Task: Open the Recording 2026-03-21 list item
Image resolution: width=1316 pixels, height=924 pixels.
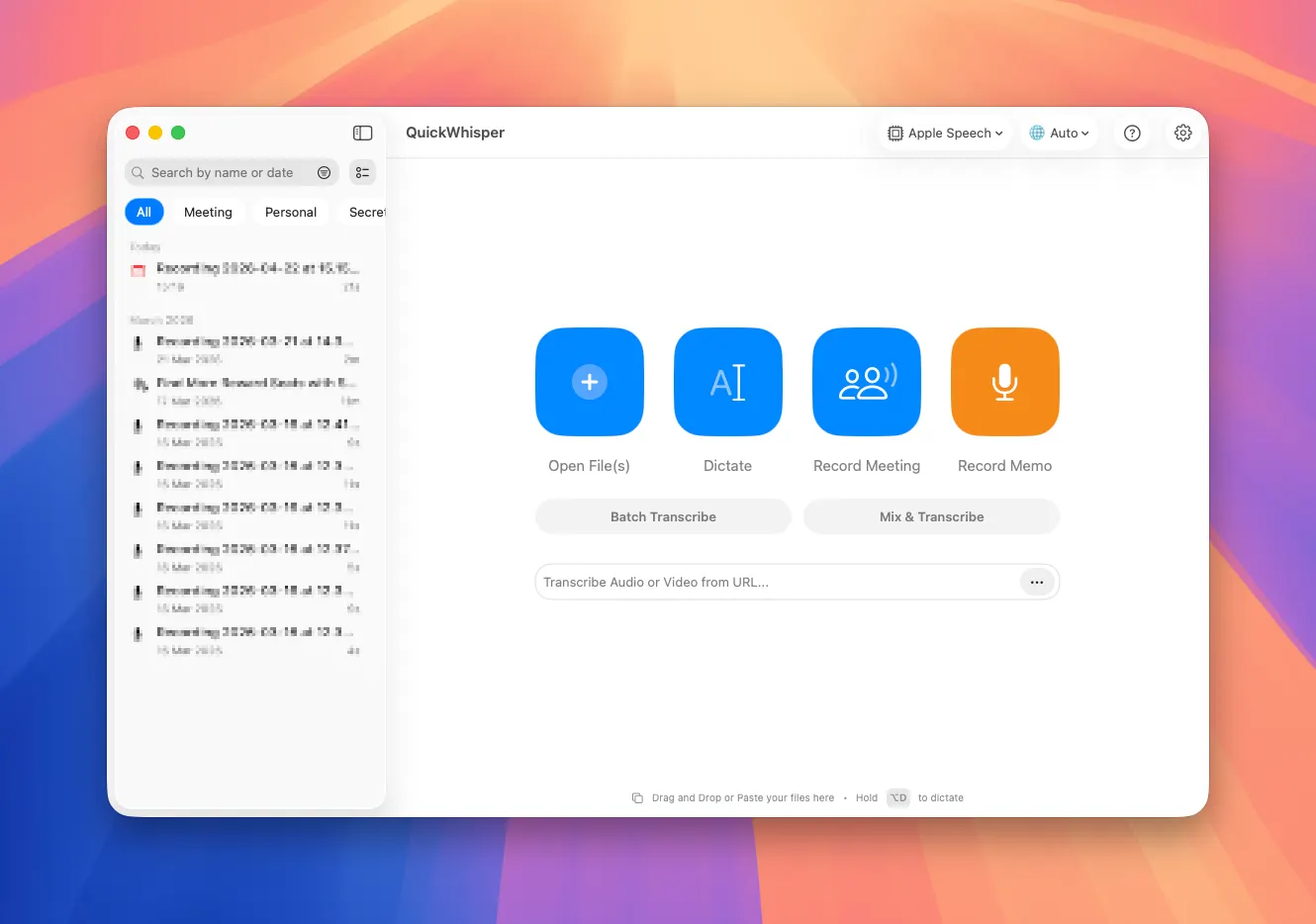Action: point(245,349)
